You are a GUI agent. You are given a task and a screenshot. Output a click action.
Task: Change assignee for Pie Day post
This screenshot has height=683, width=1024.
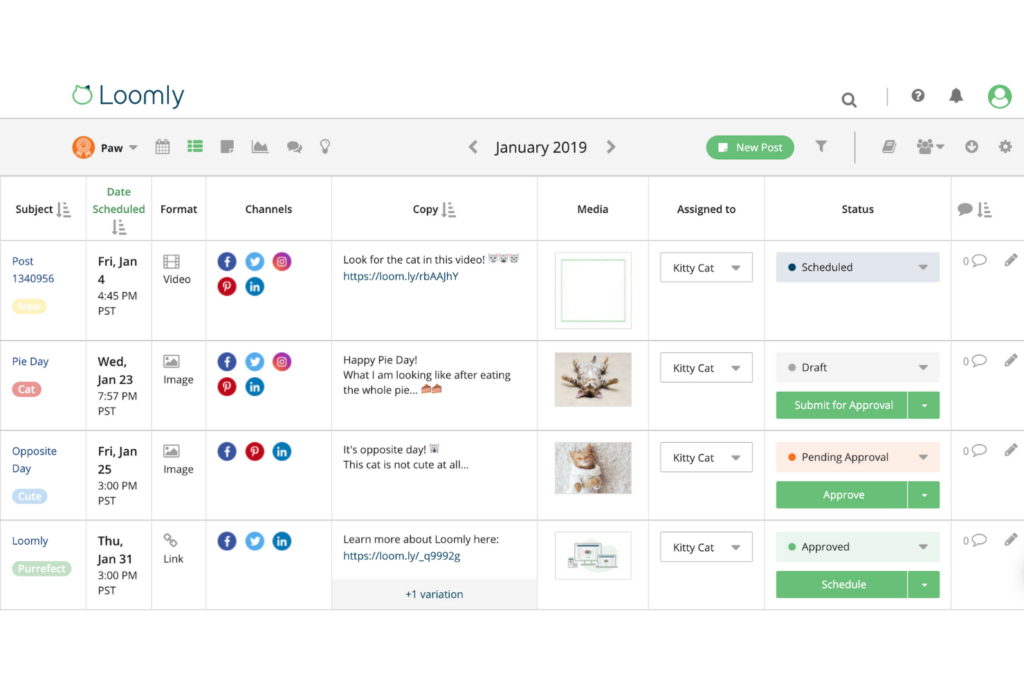point(706,368)
